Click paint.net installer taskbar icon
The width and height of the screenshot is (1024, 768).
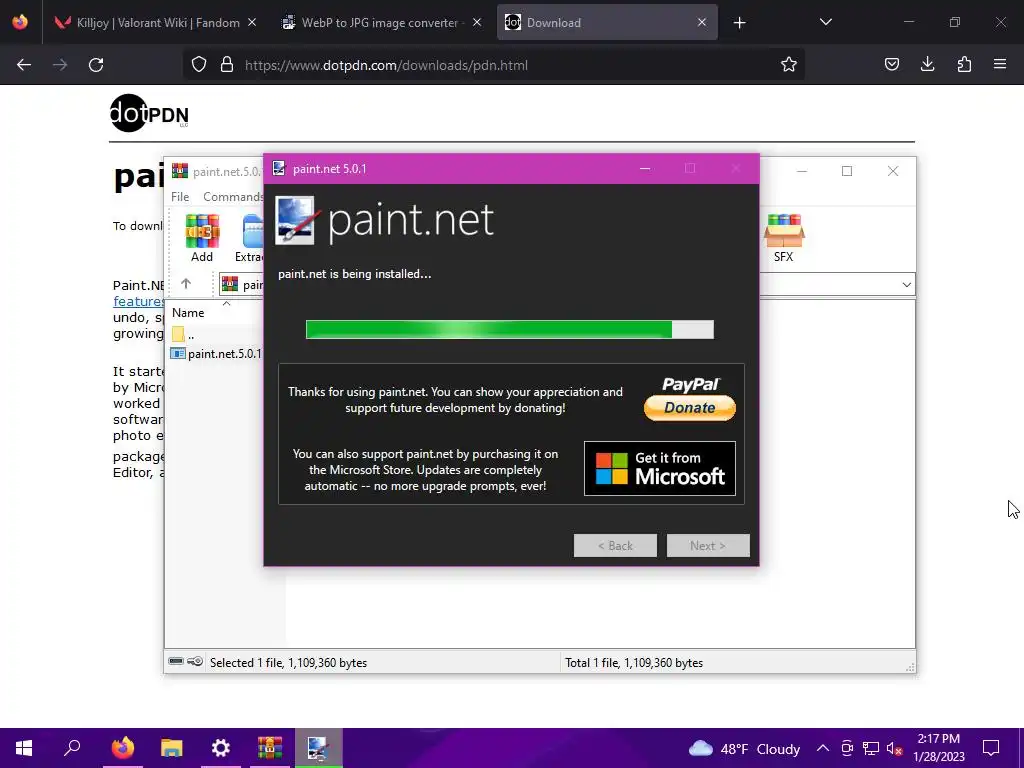[318, 748]
